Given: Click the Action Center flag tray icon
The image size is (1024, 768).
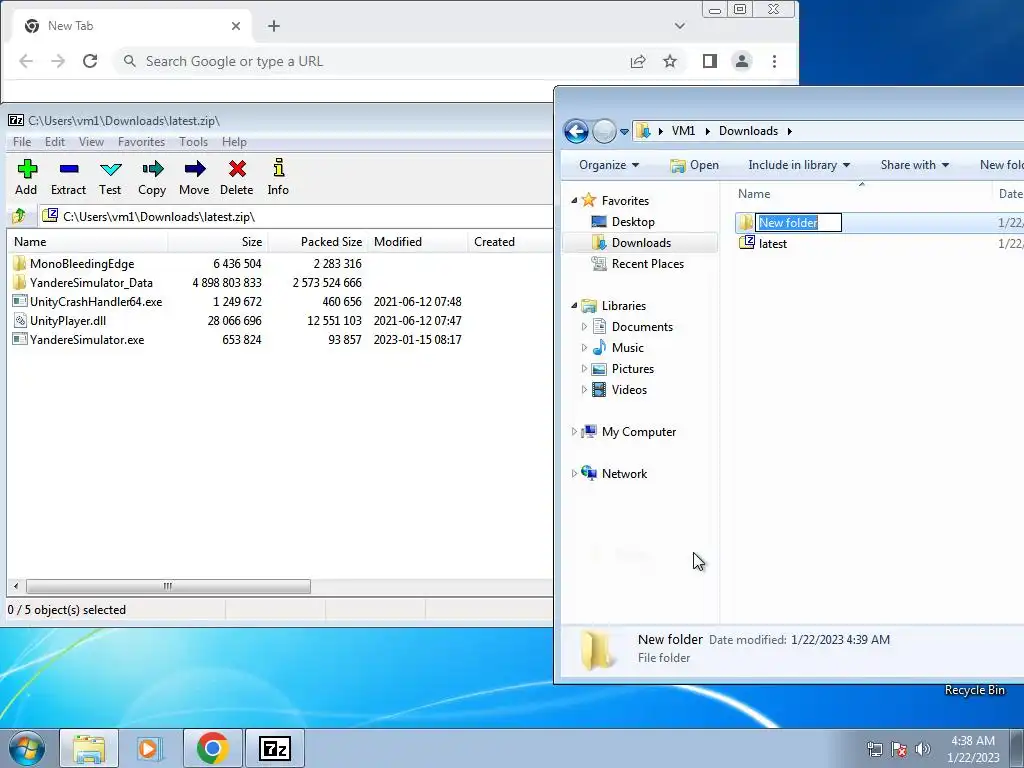Looking at the screenshot, I should point(899,748).
